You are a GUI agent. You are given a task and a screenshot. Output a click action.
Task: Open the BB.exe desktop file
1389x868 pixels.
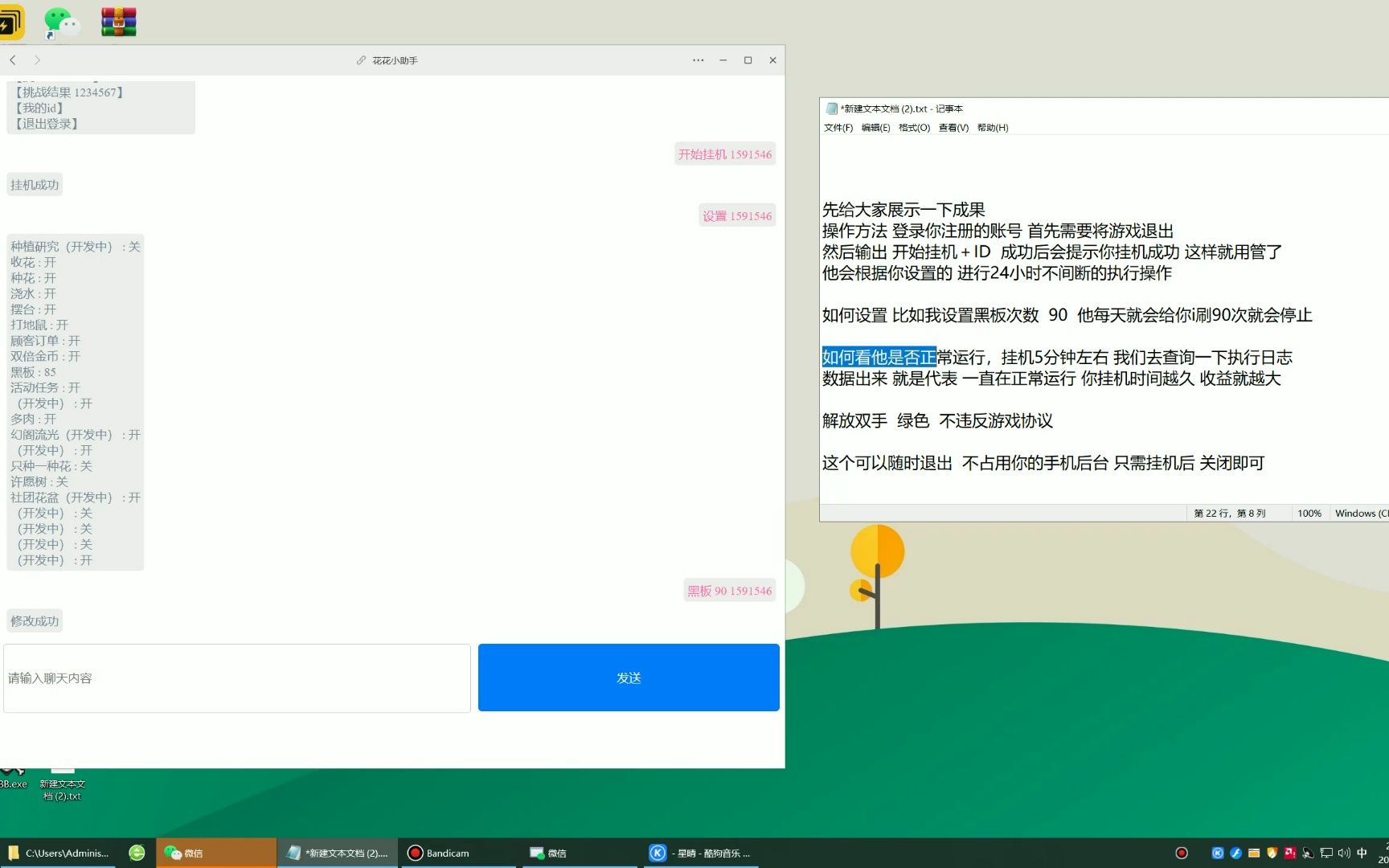point(13,780)
